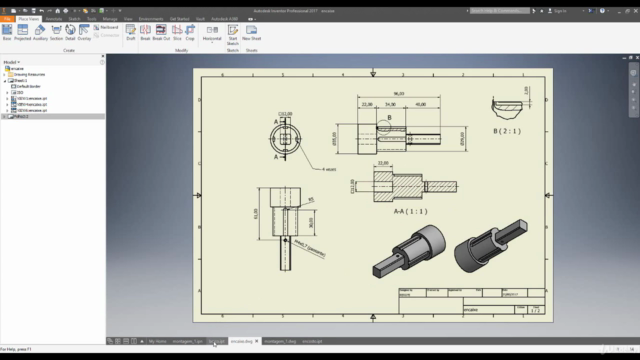Open the Tools ribbon tab

point(91,19)
